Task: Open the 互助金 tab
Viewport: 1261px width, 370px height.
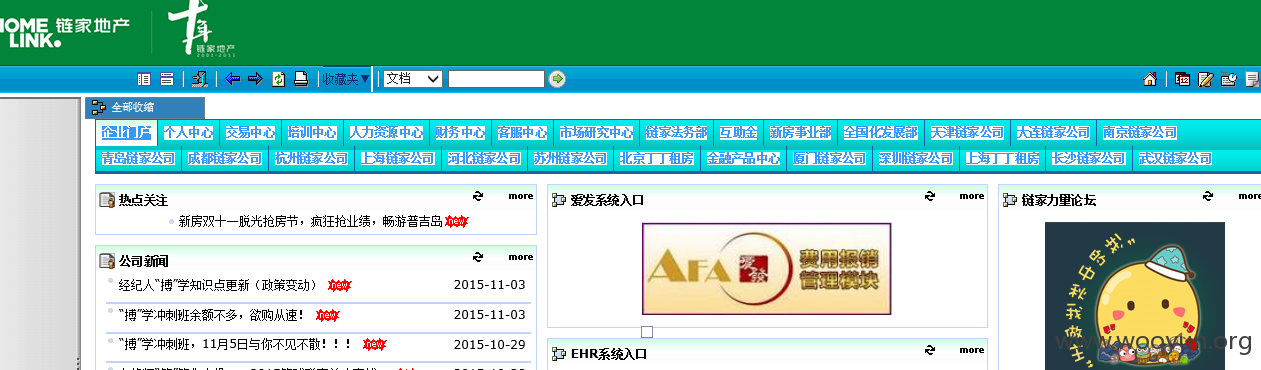Action: (x=738, y=132)
